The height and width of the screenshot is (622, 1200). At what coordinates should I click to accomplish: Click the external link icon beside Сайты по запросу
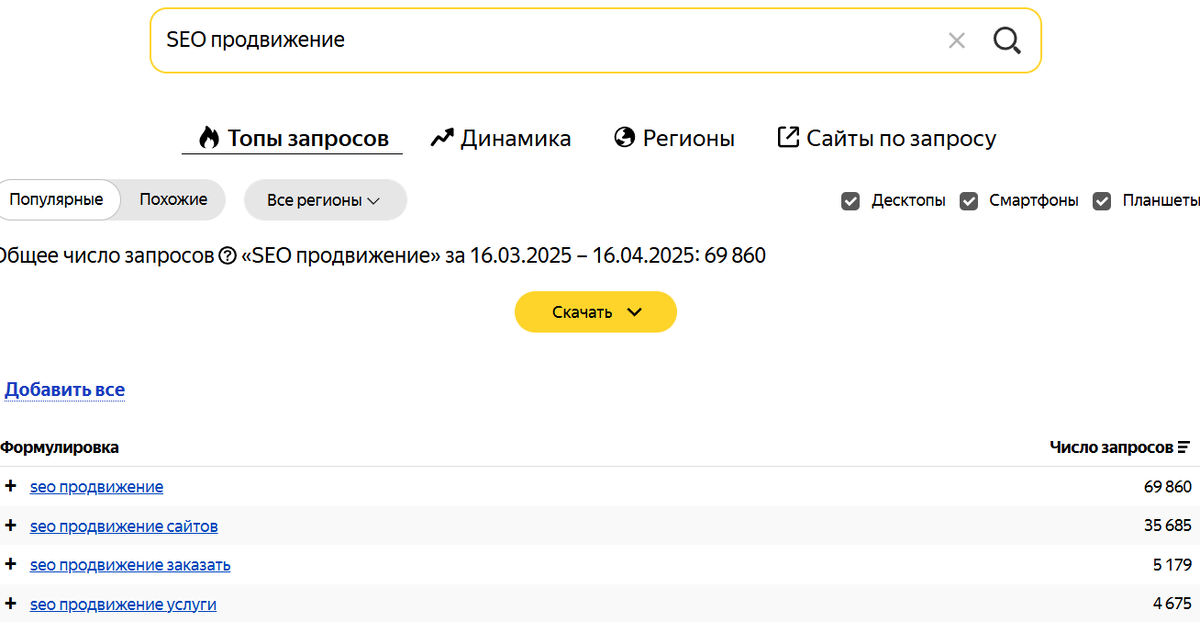pyautogui.click(x=790, y=136)
